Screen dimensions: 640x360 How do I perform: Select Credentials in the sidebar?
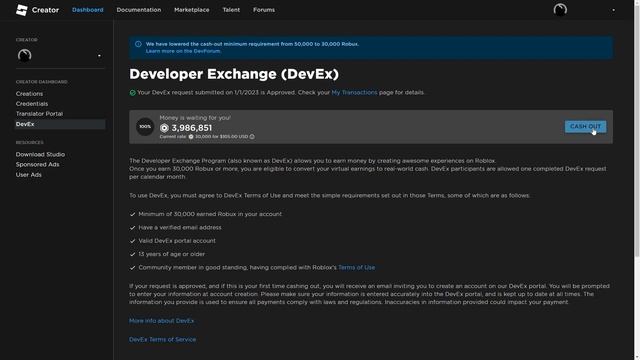(32, 104)
